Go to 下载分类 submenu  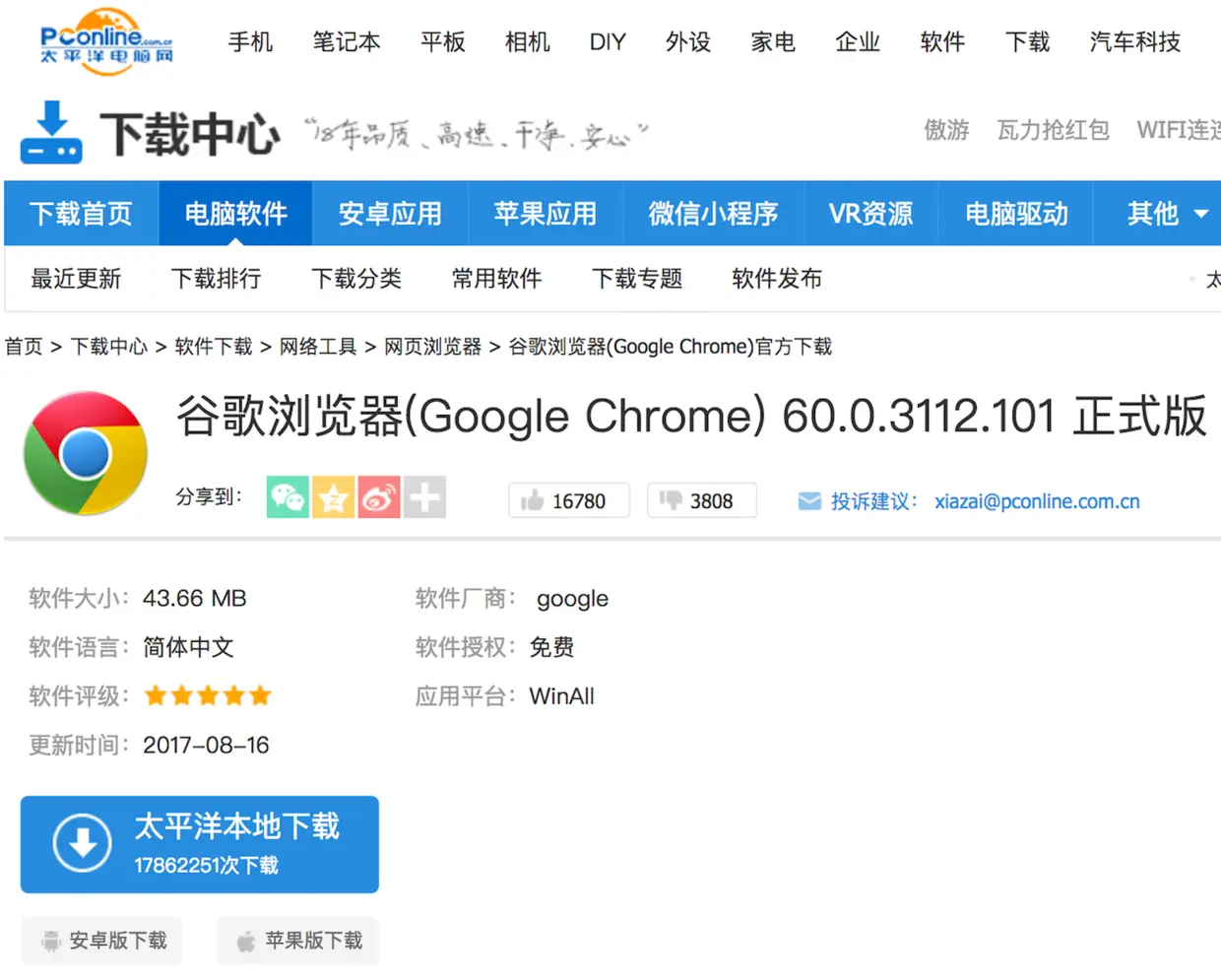(x=356, y=279)
